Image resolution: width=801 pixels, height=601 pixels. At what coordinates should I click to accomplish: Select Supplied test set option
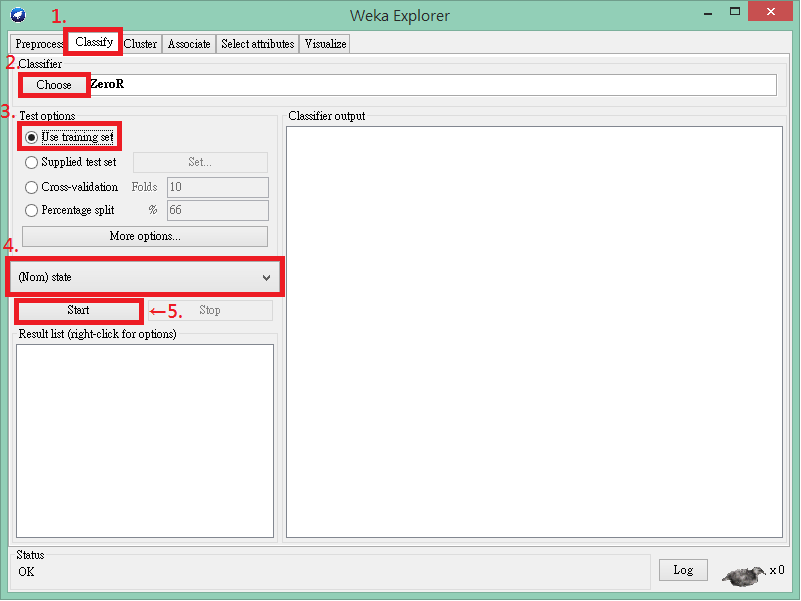[x=70, y=162]
